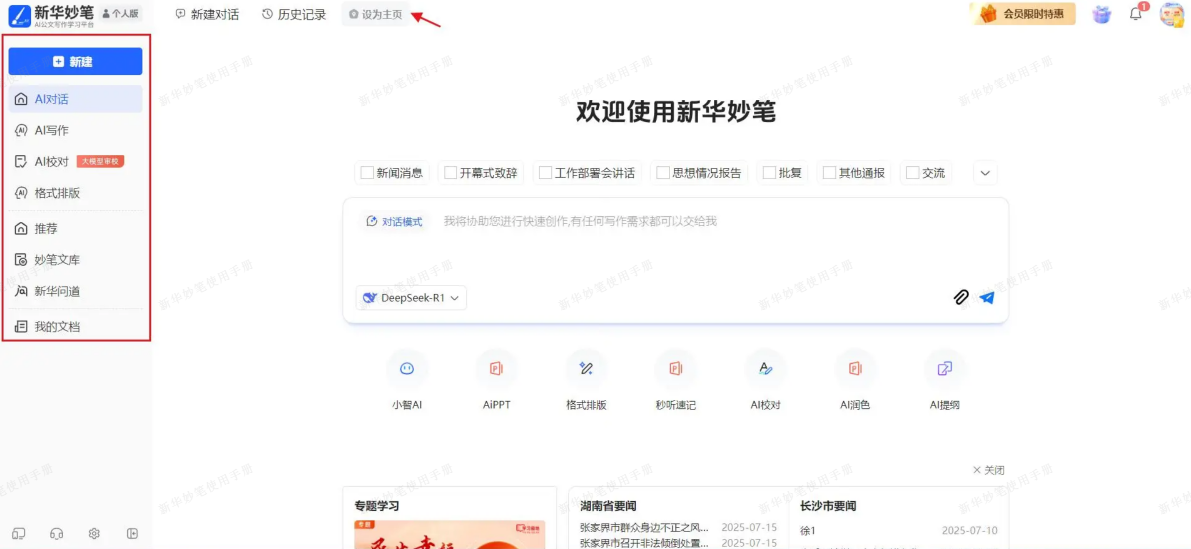This screenshot has height=549, width=1191.
Task: Click the 我的文档 document icon
Action: pos(21,327)
